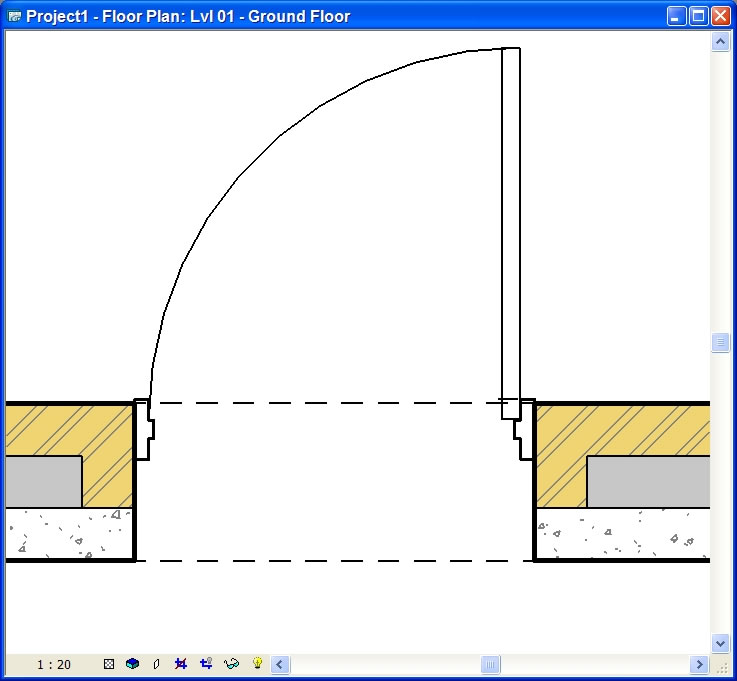Image resolution: width=737 pixels, height=681 pixels.
Task: Click the Temporary Hide/Isolate glasses icon
Action: [232, 664]
